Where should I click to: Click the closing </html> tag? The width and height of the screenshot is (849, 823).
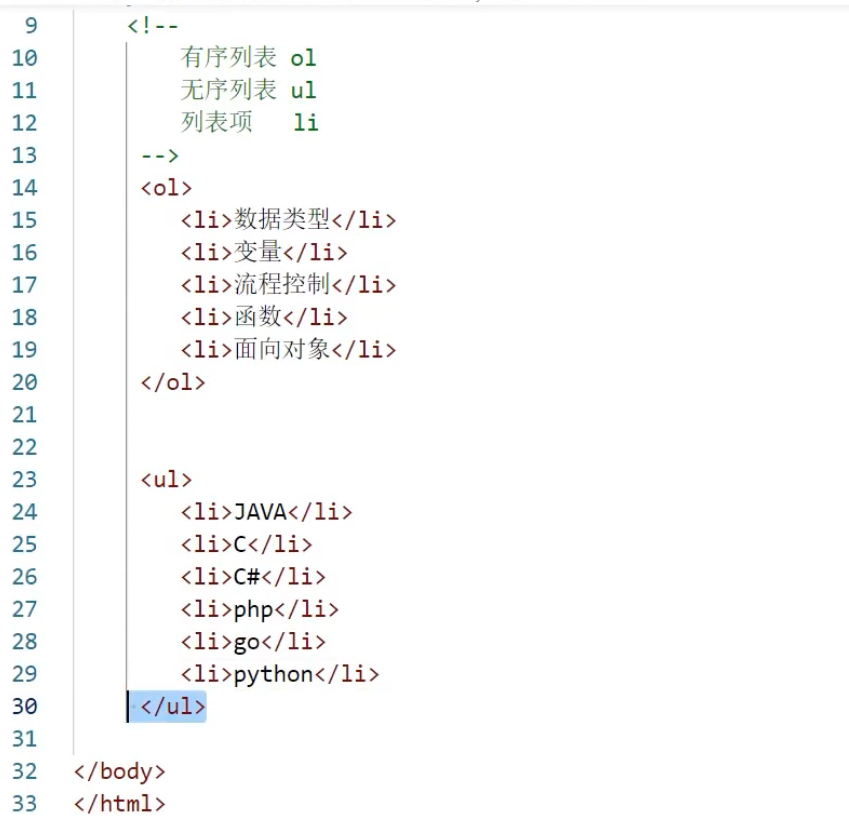click(120, 804)
